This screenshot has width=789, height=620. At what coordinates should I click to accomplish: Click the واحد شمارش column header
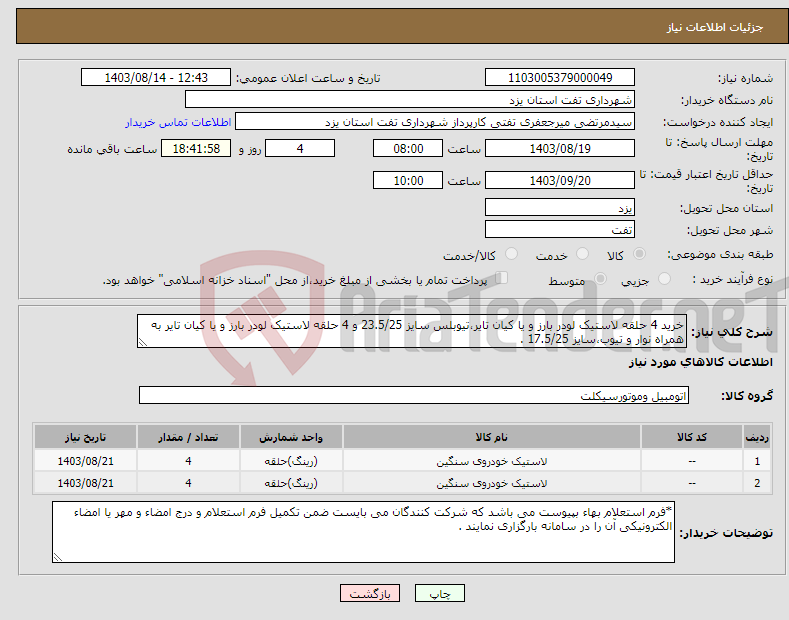tap(291, 437)
